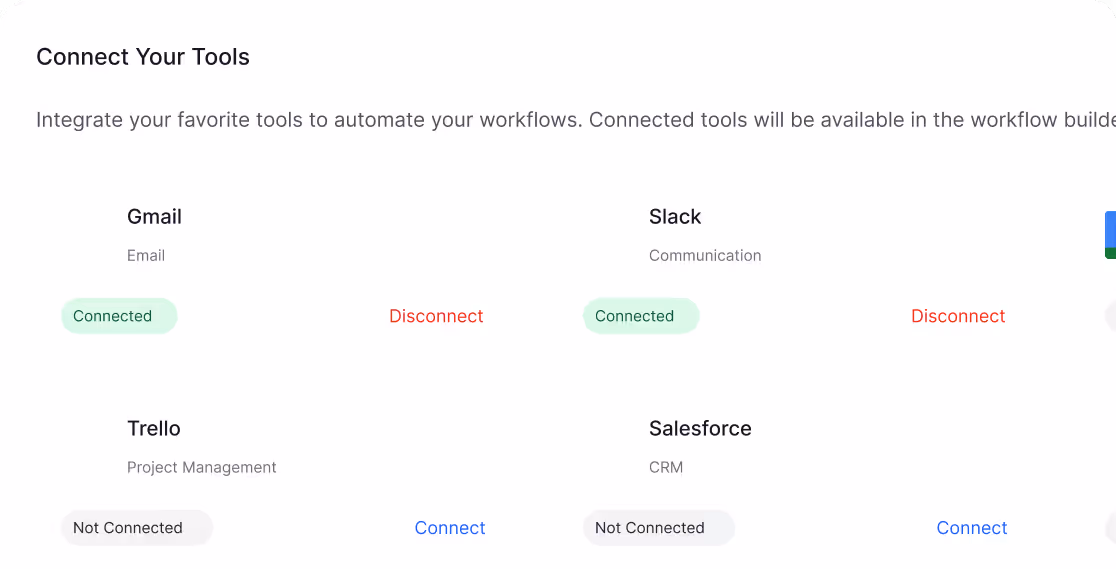Click the Integrate your favorite tools description
Viewport: 1116px width, 569px height.
pyautogui.click(x=576, y=120)
